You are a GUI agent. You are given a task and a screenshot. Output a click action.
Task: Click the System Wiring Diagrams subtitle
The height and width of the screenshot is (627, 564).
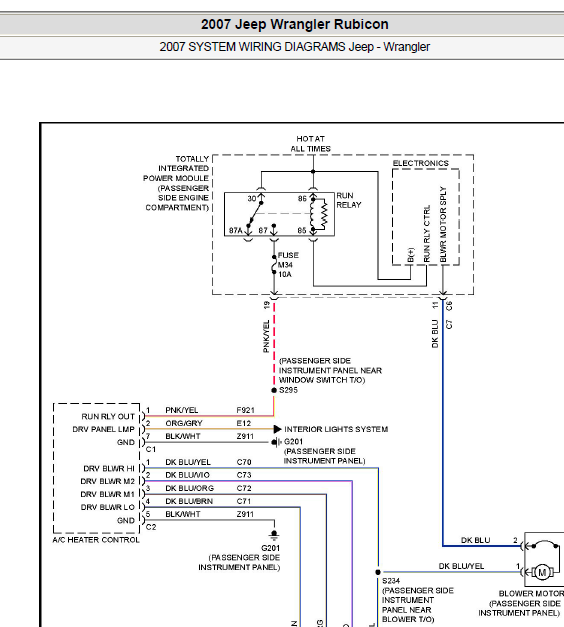pos(295,47)
